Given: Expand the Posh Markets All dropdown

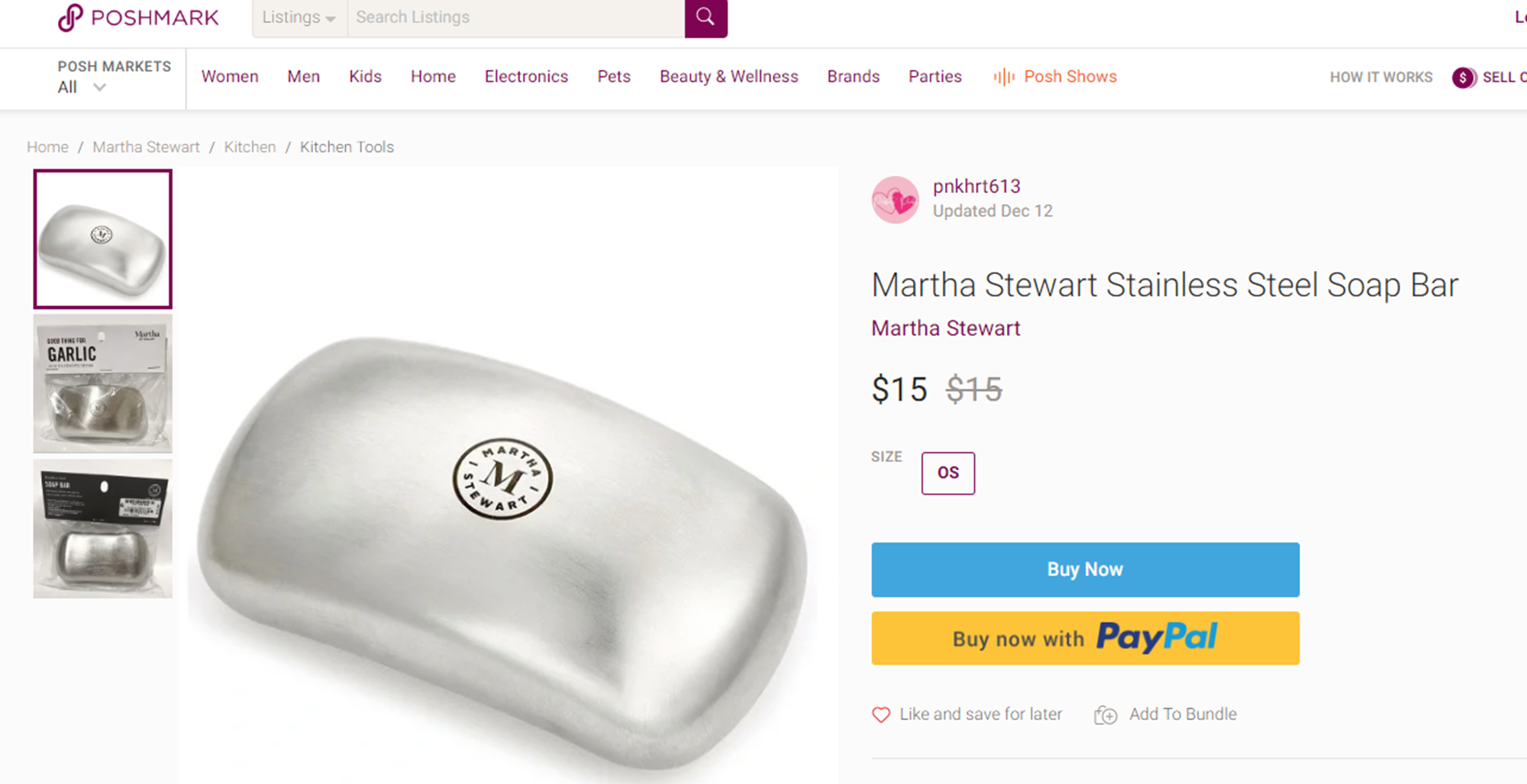Looking at the screenshot, I should click(x=82, y=87).
